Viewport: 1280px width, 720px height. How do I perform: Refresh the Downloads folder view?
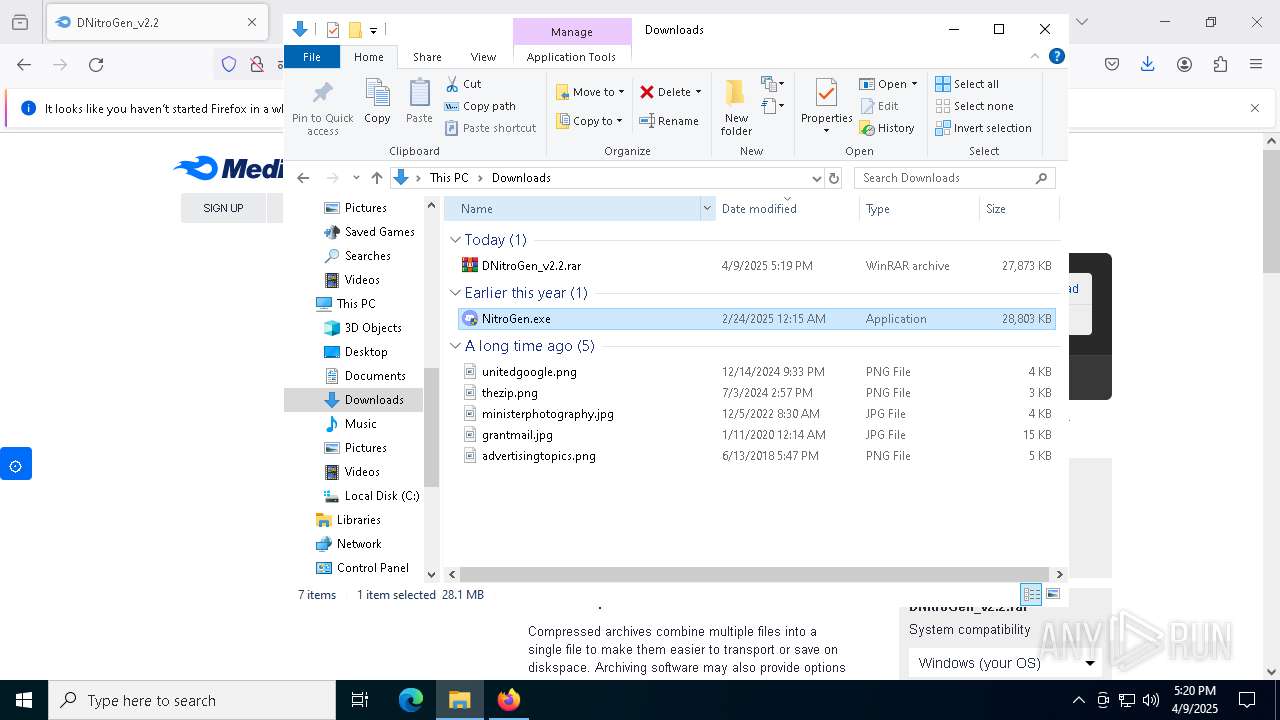pos(834,178)
